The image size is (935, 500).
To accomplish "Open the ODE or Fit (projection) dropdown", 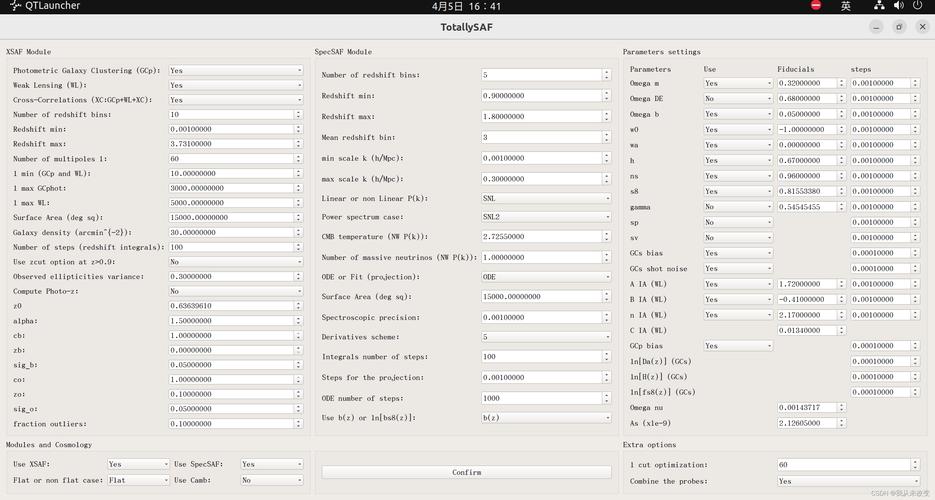I will click(546, 277).
